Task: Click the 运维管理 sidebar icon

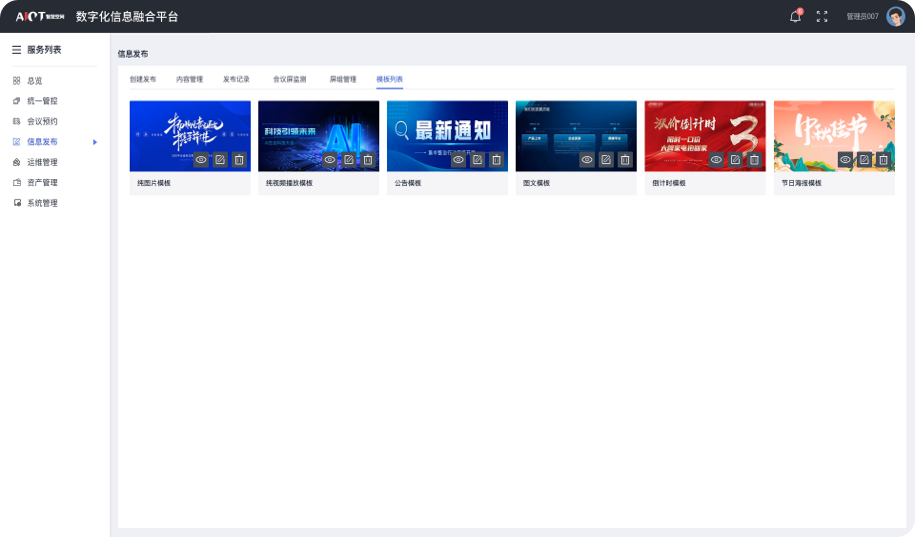Action: pos(16,162)
